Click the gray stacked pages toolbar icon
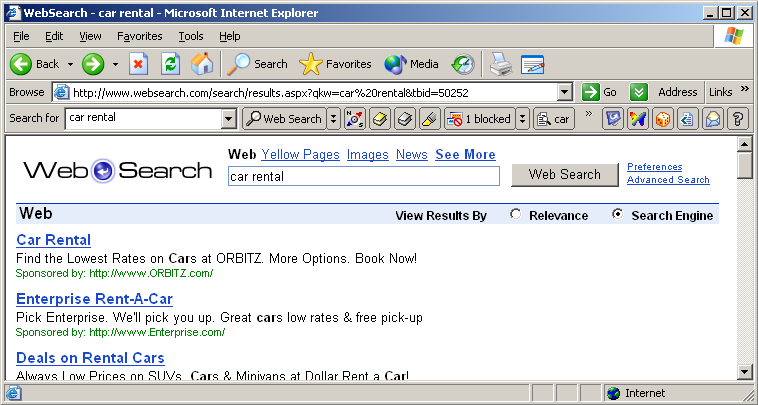The height and width of the screenshot is (405, 758). click(405, 118)
